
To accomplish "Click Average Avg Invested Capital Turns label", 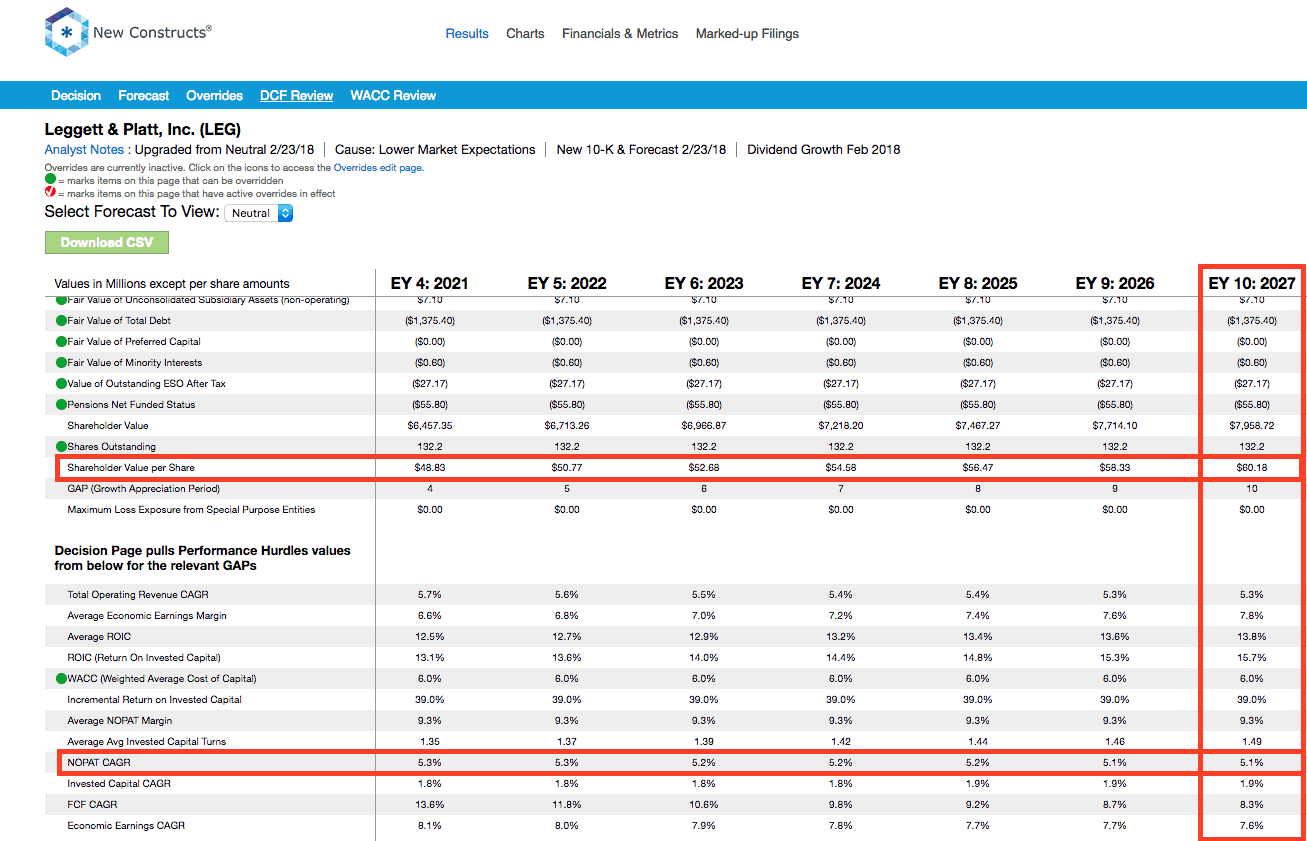I will [146, 742].
